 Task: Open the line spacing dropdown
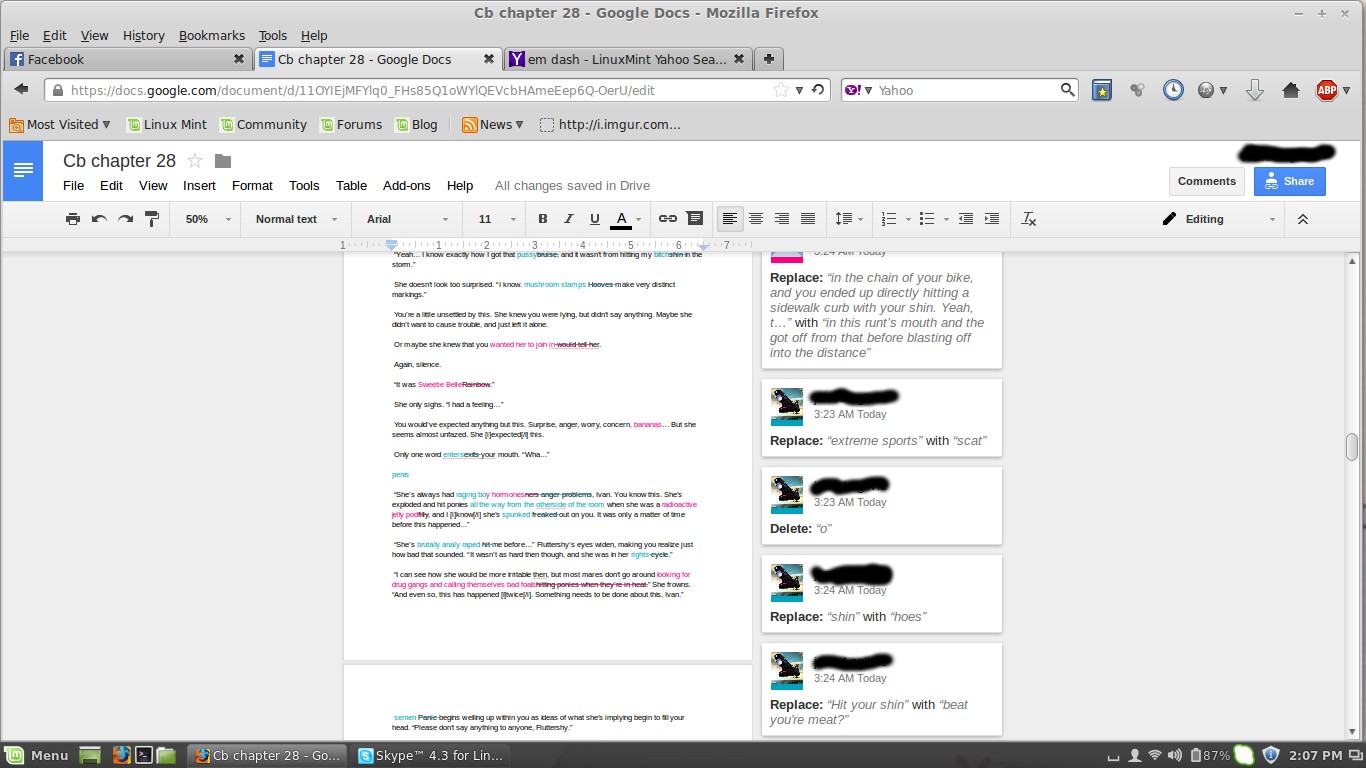pos(849,219)
